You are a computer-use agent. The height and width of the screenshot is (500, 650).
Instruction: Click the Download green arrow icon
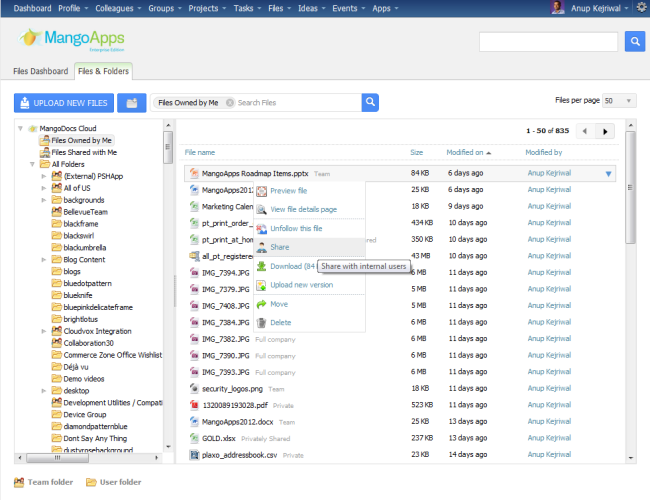(x=261, y=266)
